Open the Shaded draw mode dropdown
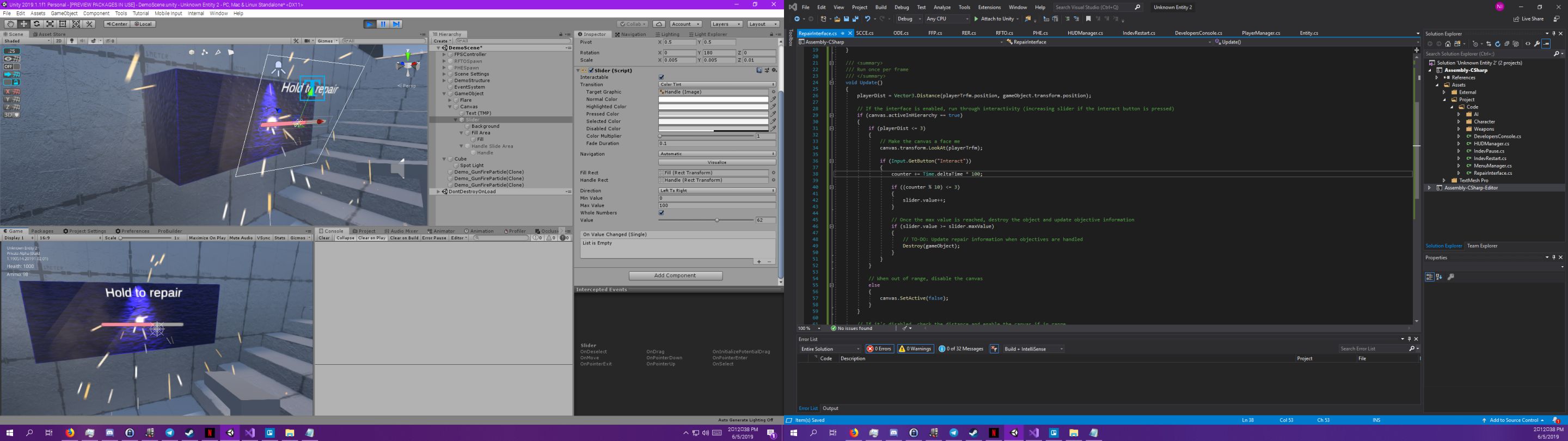 pos(26,41)
